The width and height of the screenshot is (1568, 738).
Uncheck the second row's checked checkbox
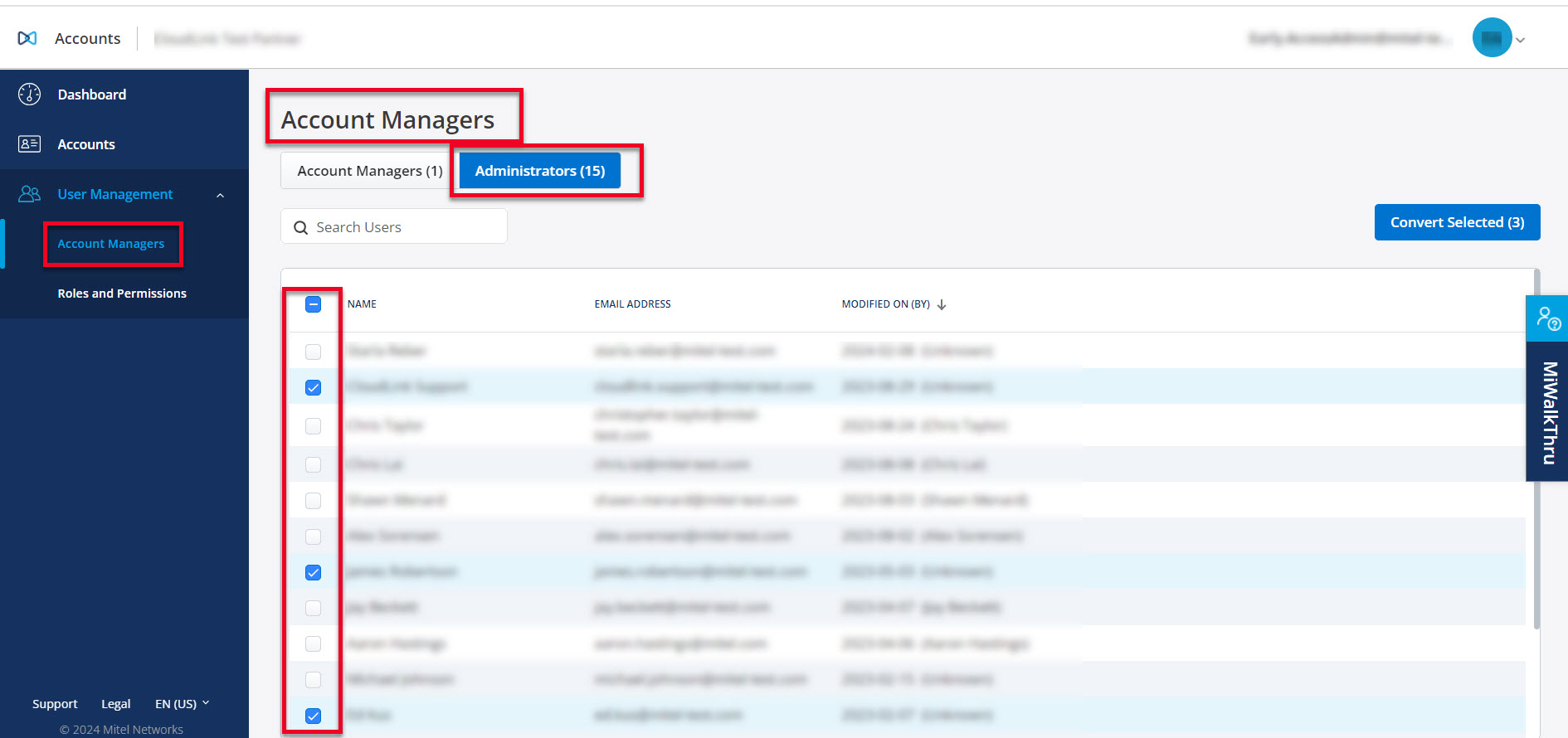[x=313, y=387]
